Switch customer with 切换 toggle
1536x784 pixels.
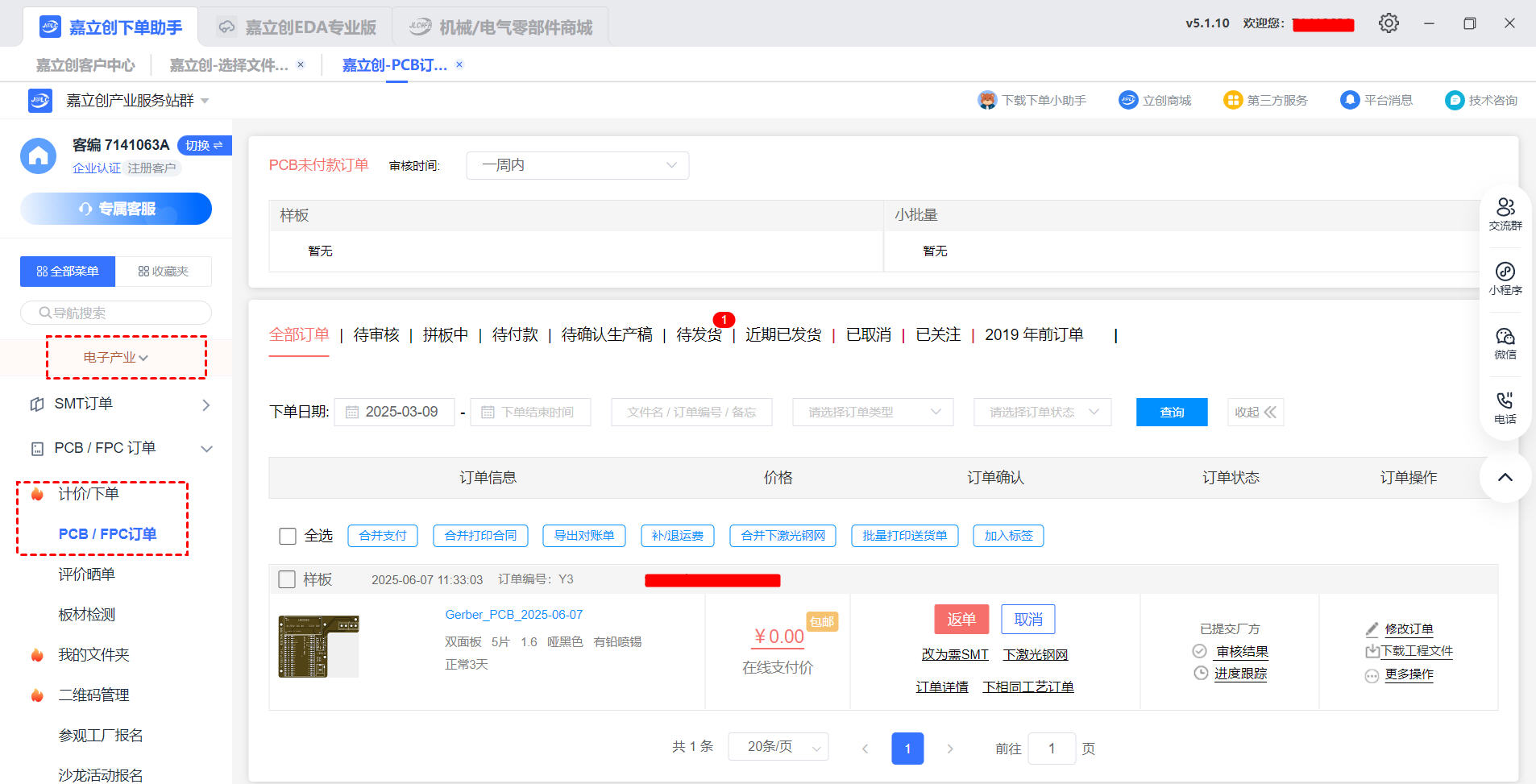point(204,145)
